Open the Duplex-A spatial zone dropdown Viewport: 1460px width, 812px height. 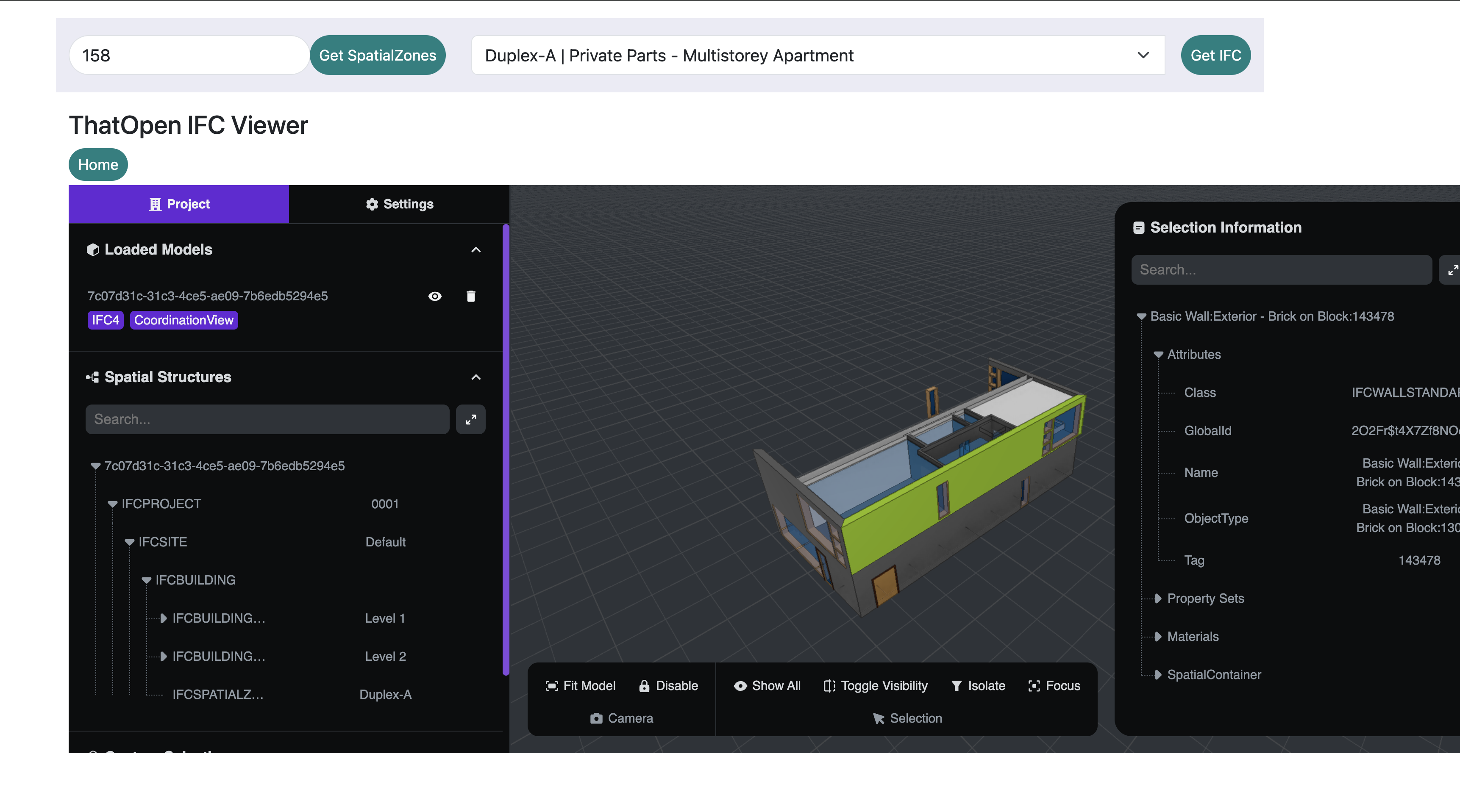tap(818, 55)
